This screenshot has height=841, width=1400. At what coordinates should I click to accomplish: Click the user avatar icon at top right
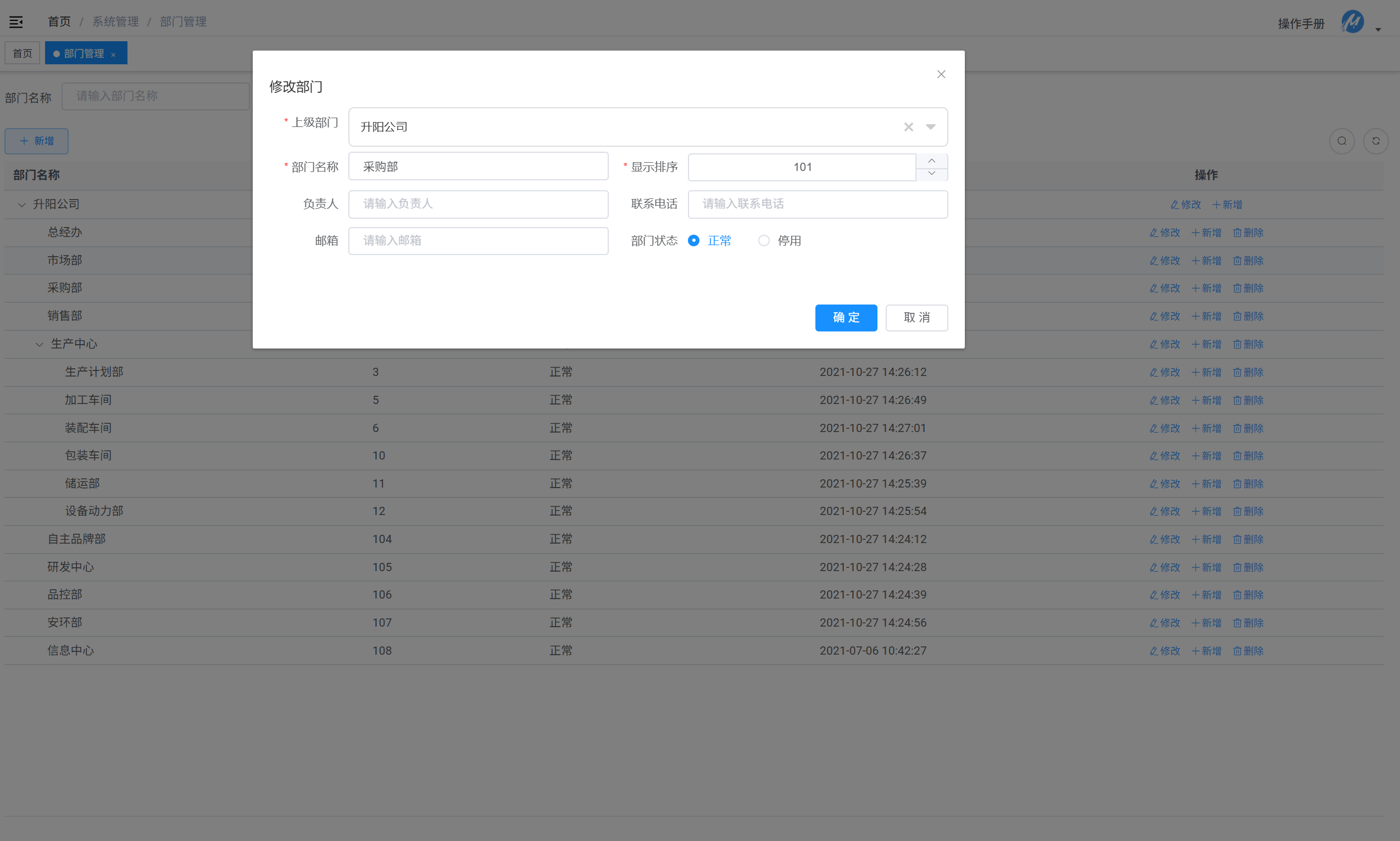click(x=1352, y=23)
